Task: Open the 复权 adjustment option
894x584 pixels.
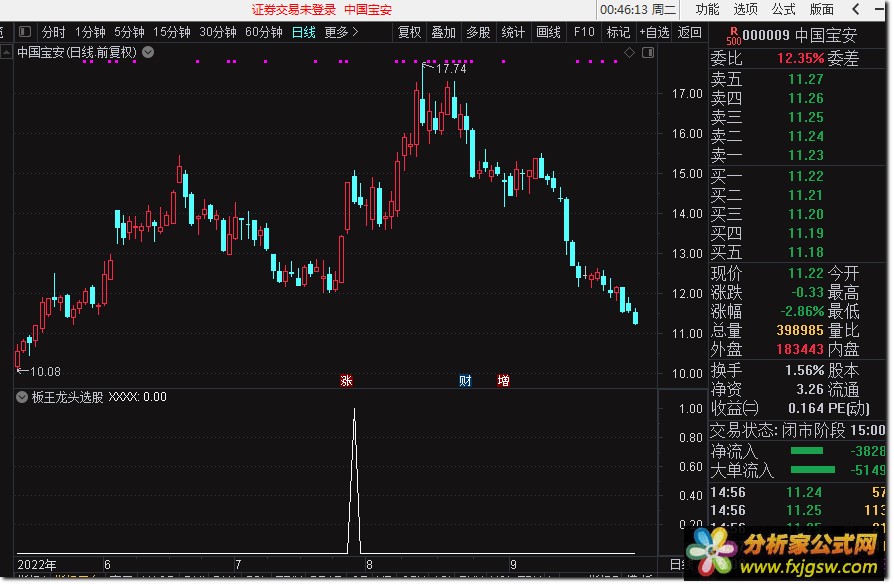Action: pyautogui.click(x=409, y=32)
